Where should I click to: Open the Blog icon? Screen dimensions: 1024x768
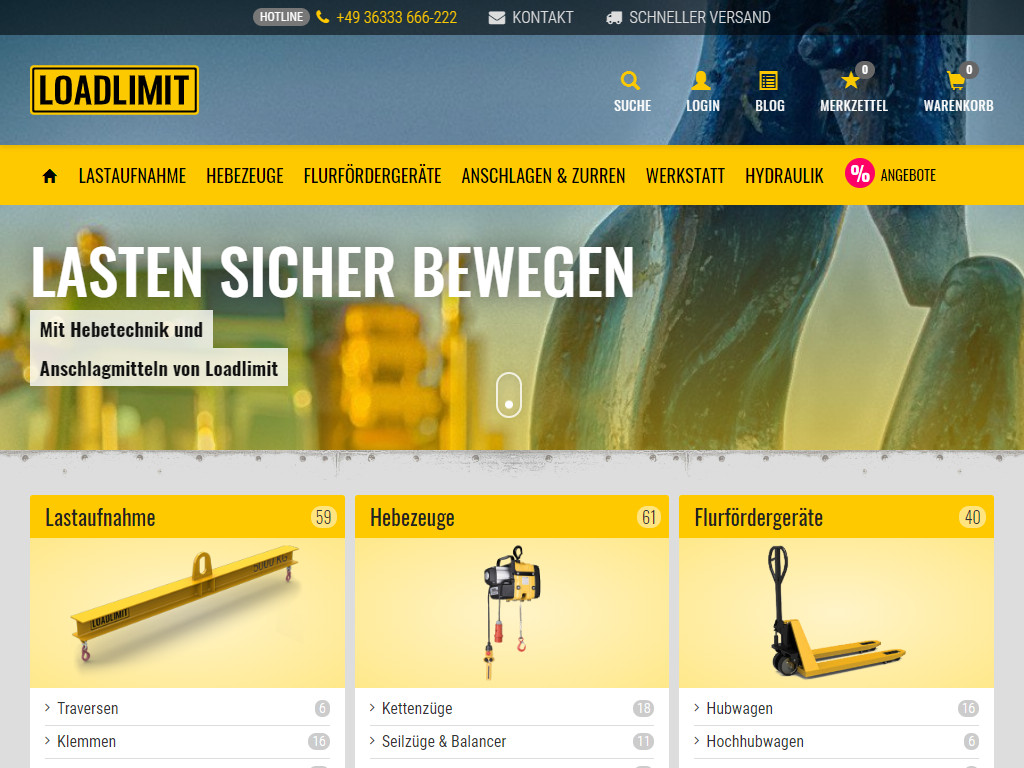[769, 81]
